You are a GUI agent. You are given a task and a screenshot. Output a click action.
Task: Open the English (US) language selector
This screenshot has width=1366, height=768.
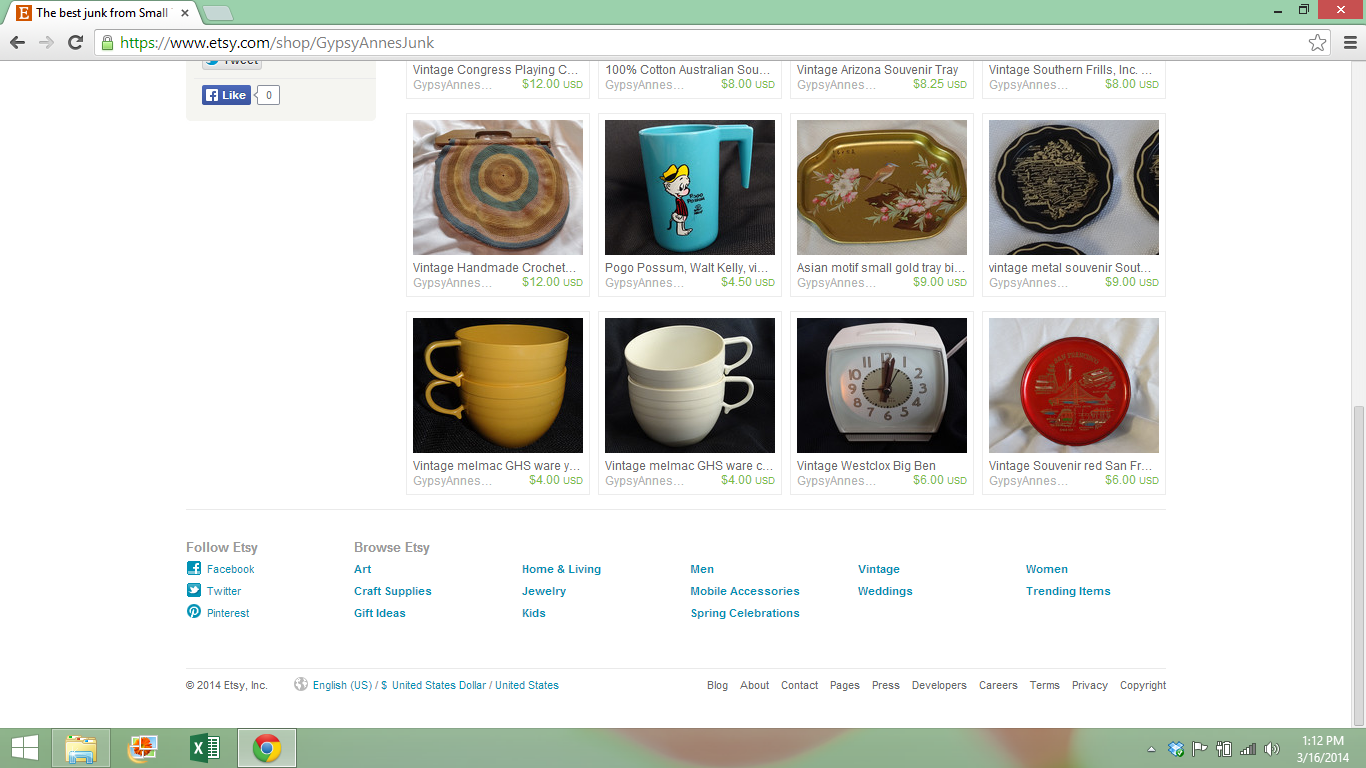pos(342,685)
